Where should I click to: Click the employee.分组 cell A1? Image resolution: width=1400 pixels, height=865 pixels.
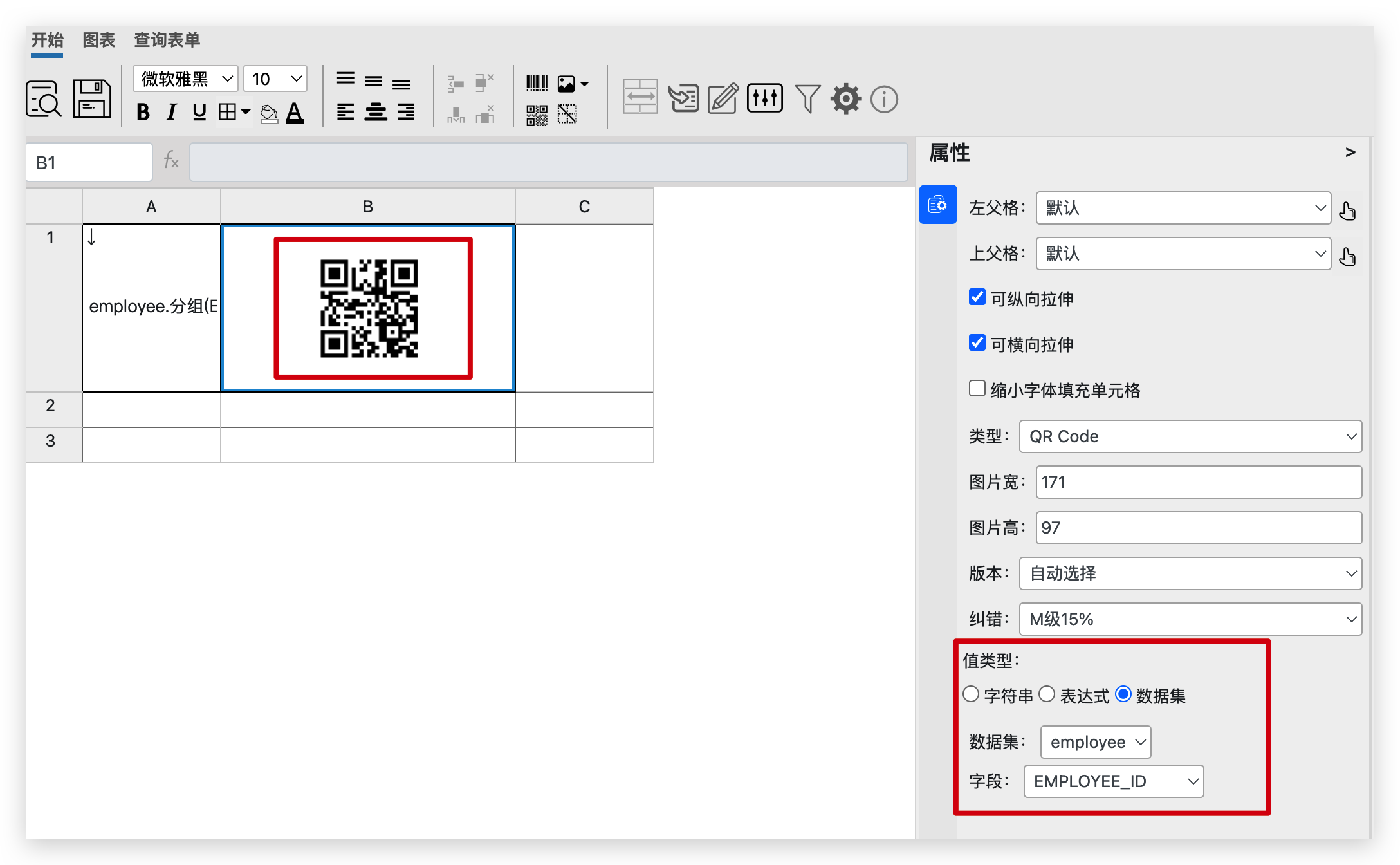click(151, 308)
